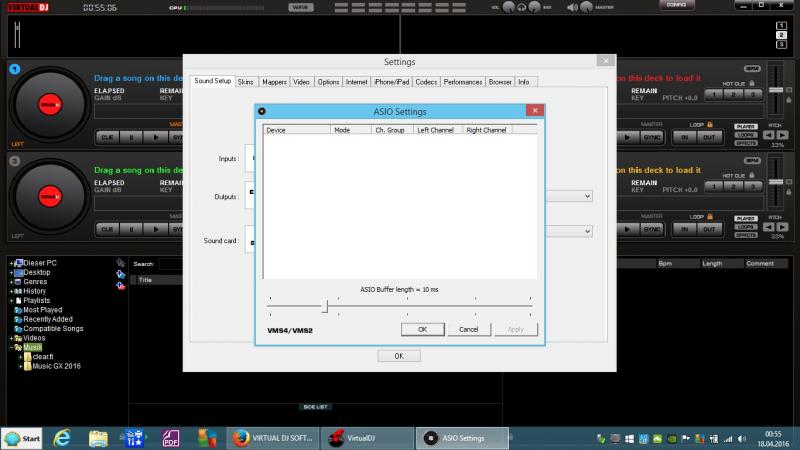Click the VirtualDJ logo

click(29, 7)
